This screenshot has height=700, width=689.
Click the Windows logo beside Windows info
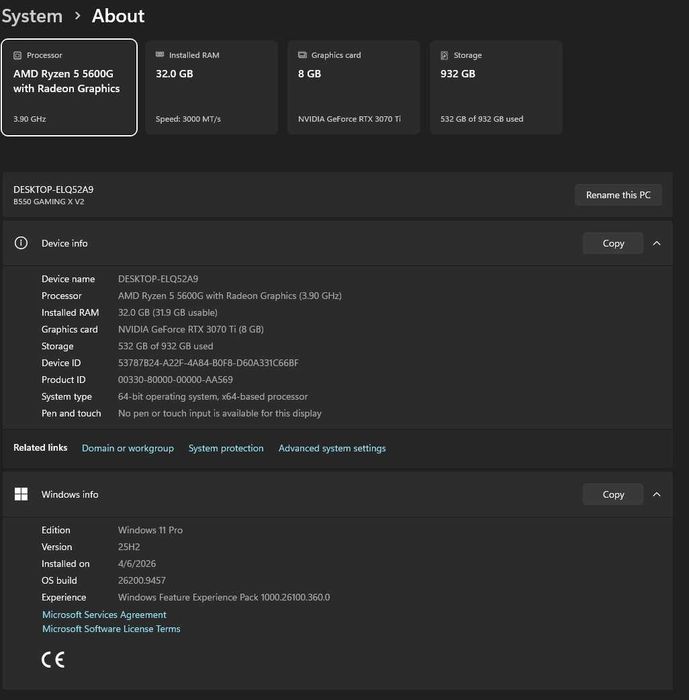pyautogui.click(x=21, y=494)
